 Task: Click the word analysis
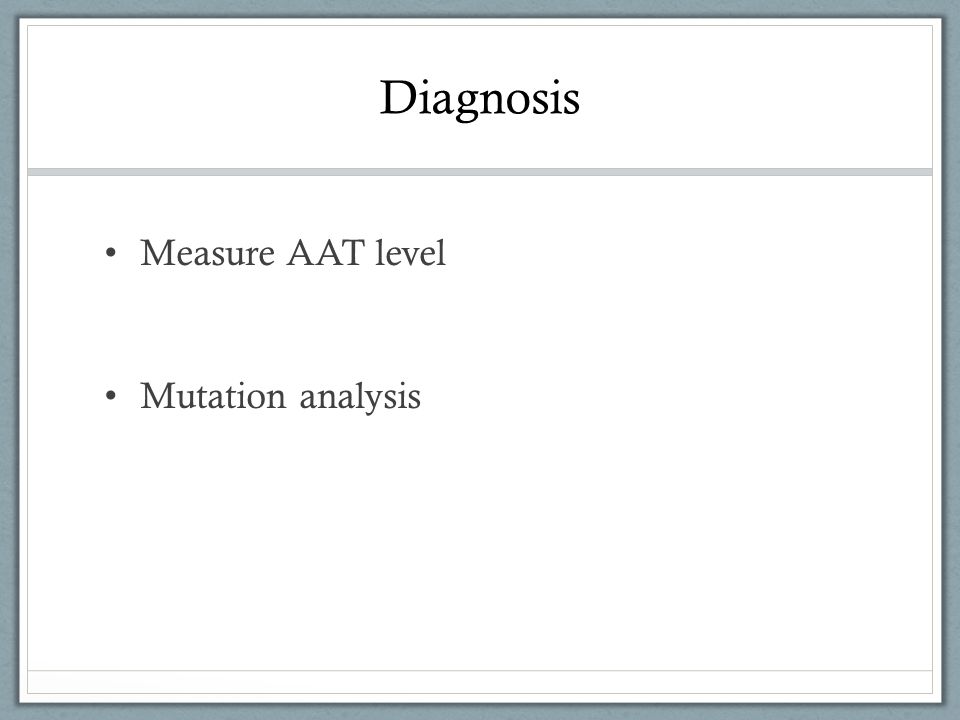coord(360,397)
